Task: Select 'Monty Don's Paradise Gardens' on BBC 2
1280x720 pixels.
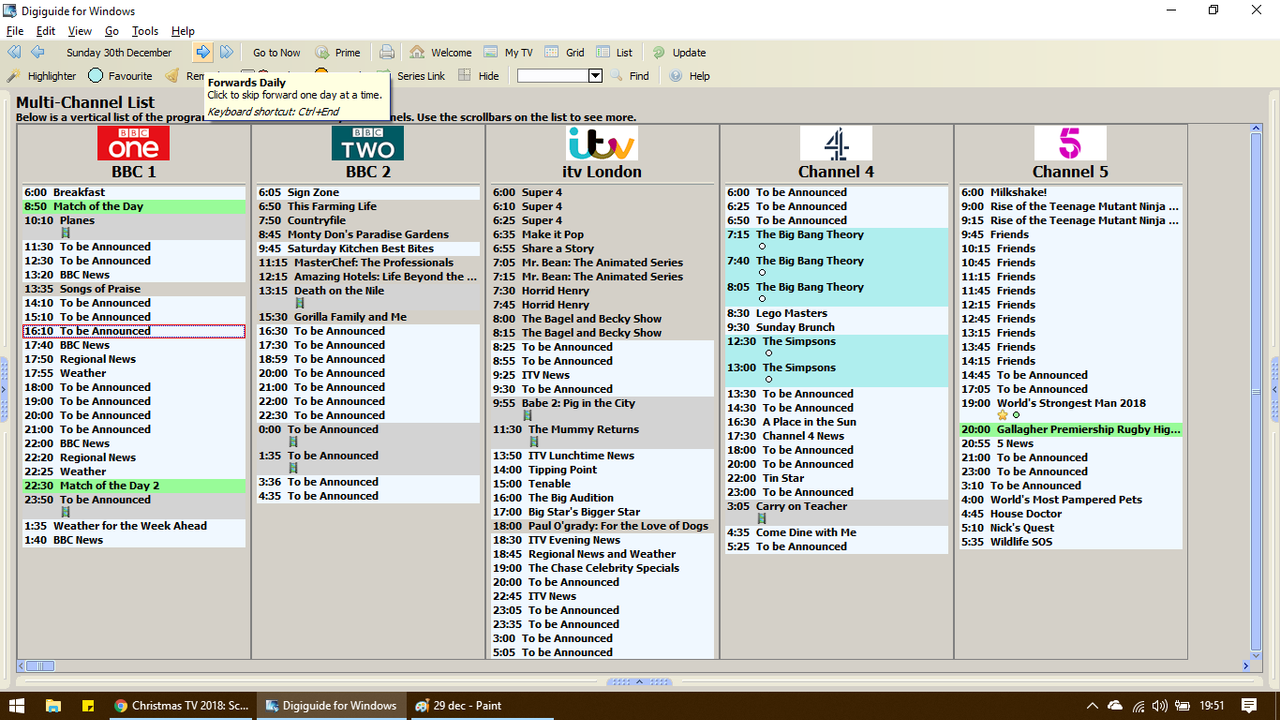Action: [x=368, y=234]
